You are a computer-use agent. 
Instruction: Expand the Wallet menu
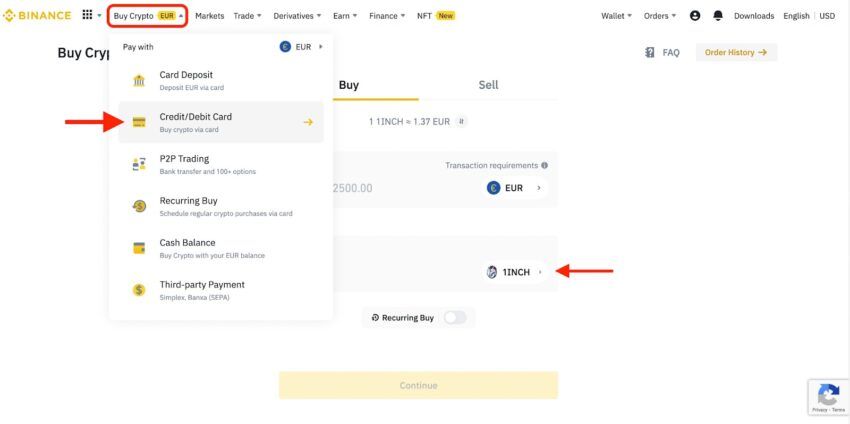616,16
